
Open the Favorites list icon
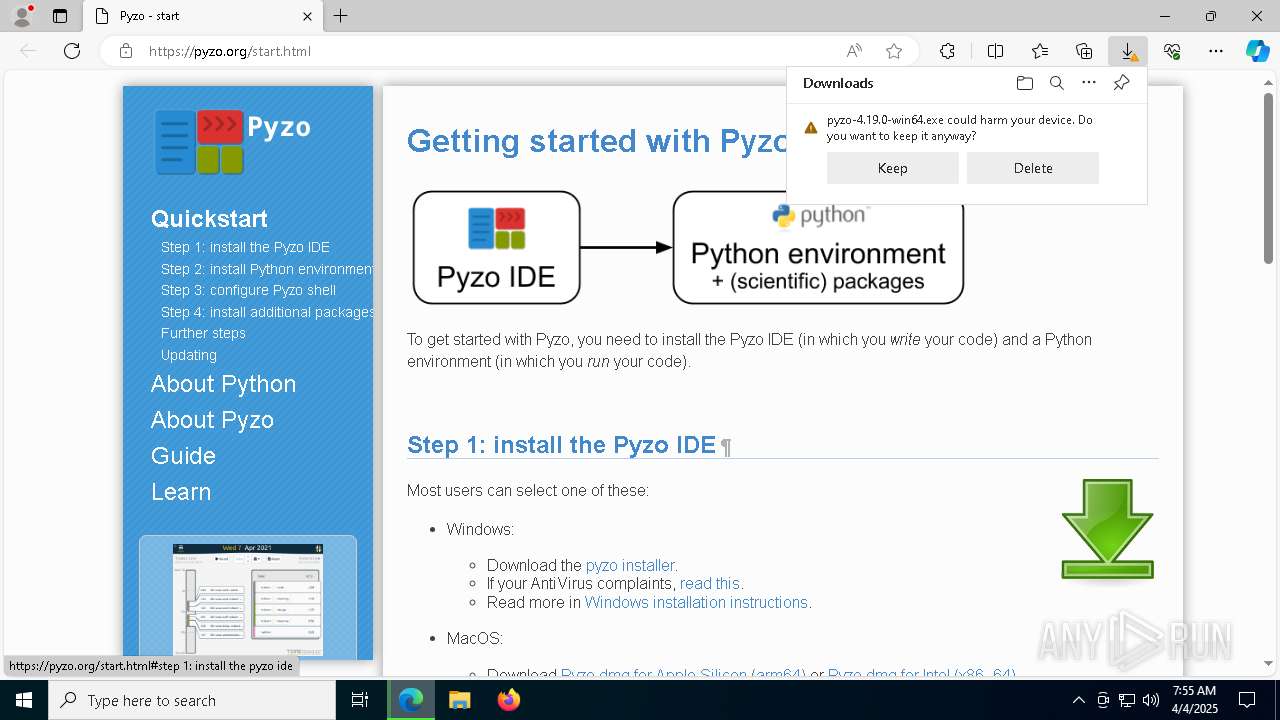1040,51
